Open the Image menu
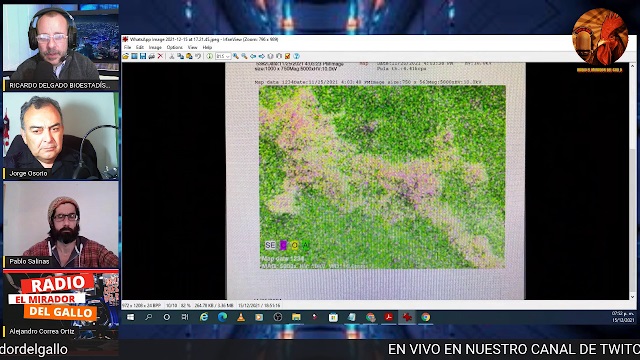This screenshot has height=360, width=640. [155, 47]
